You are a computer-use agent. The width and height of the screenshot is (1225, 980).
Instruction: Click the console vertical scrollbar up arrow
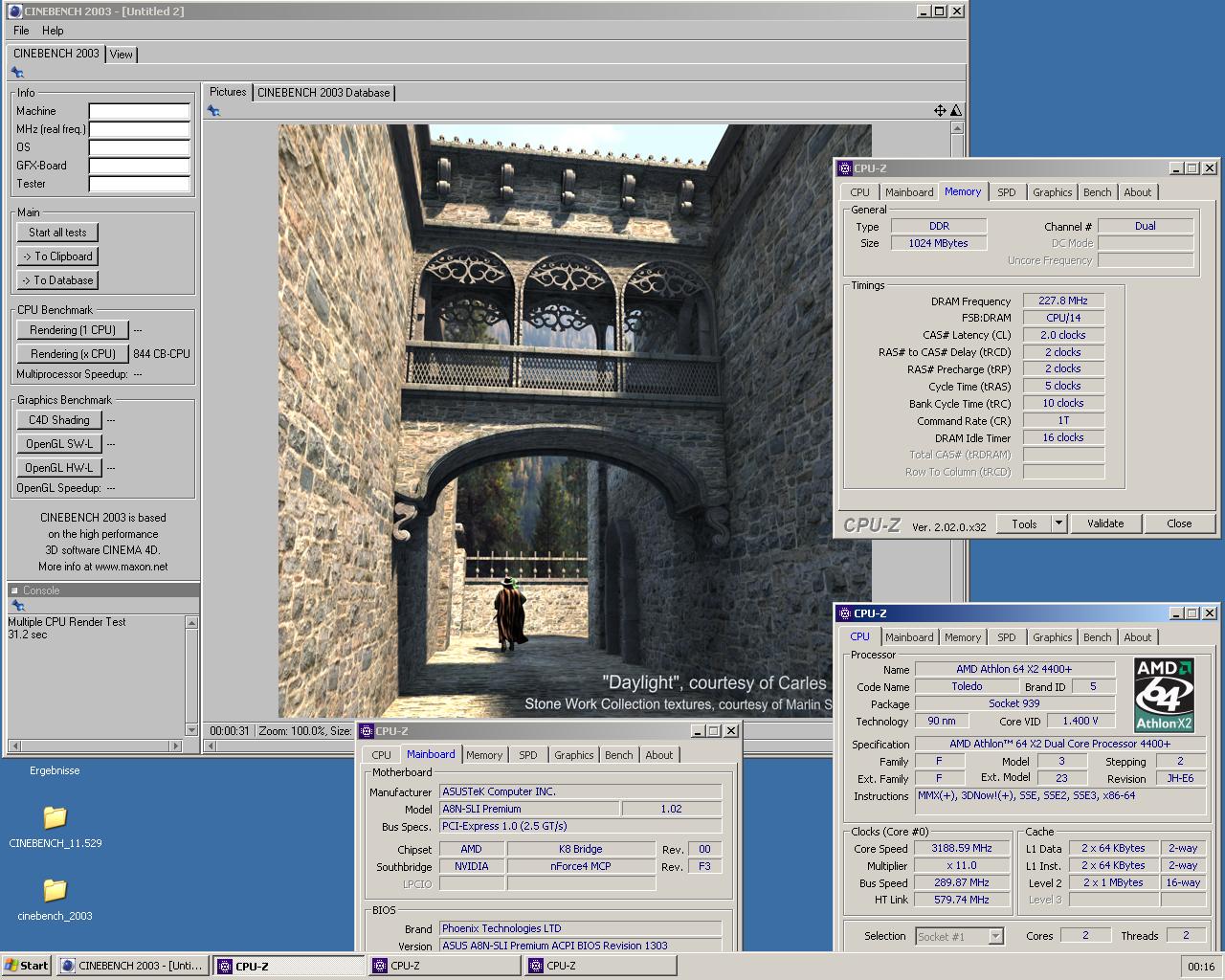coord(191,622)
